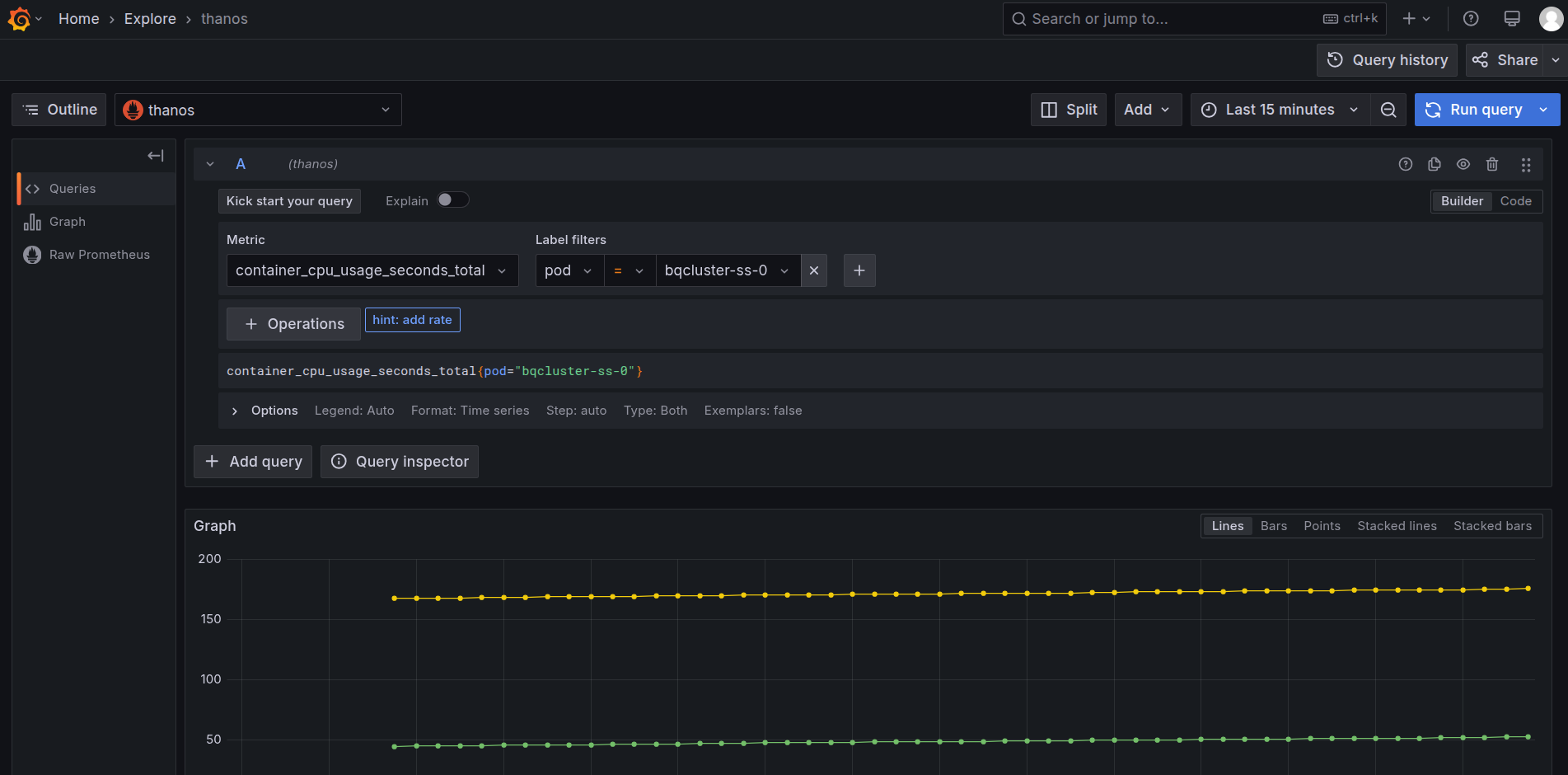The height and width of the screenshot is (775, 1568).
Task: Toggle the Explain switch
Action: tap(452, 200)
